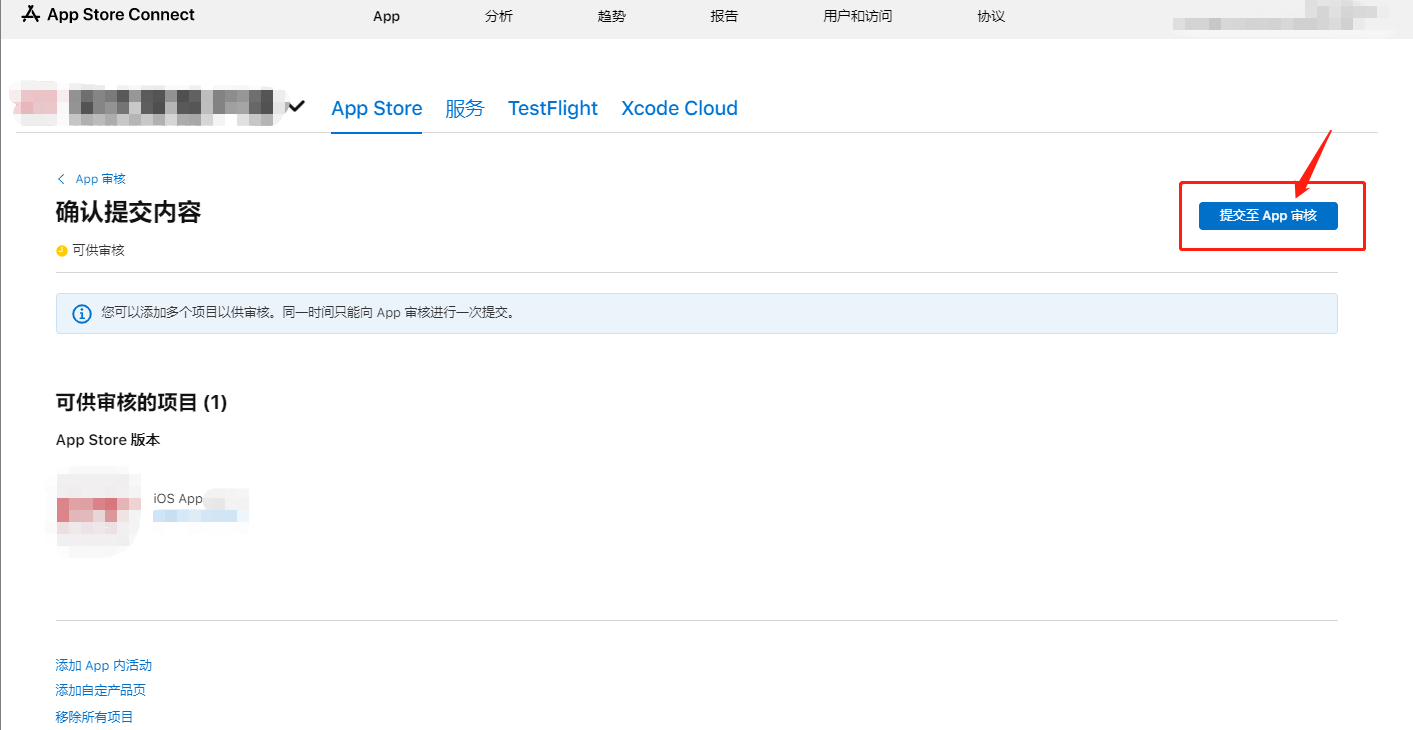Screen dimensions: 1413x730
Task: Open 用户和访问 in the top navigation
Action: point(858,16)
